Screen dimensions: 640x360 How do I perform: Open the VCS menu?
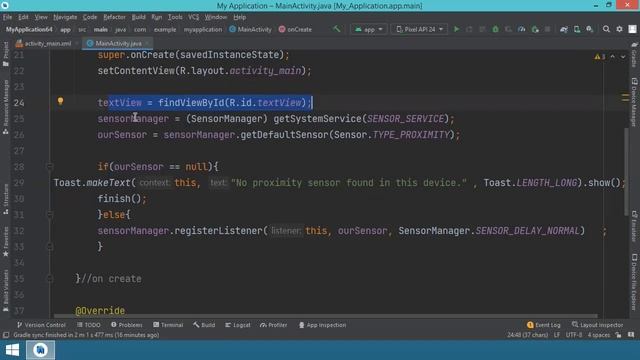193,17
